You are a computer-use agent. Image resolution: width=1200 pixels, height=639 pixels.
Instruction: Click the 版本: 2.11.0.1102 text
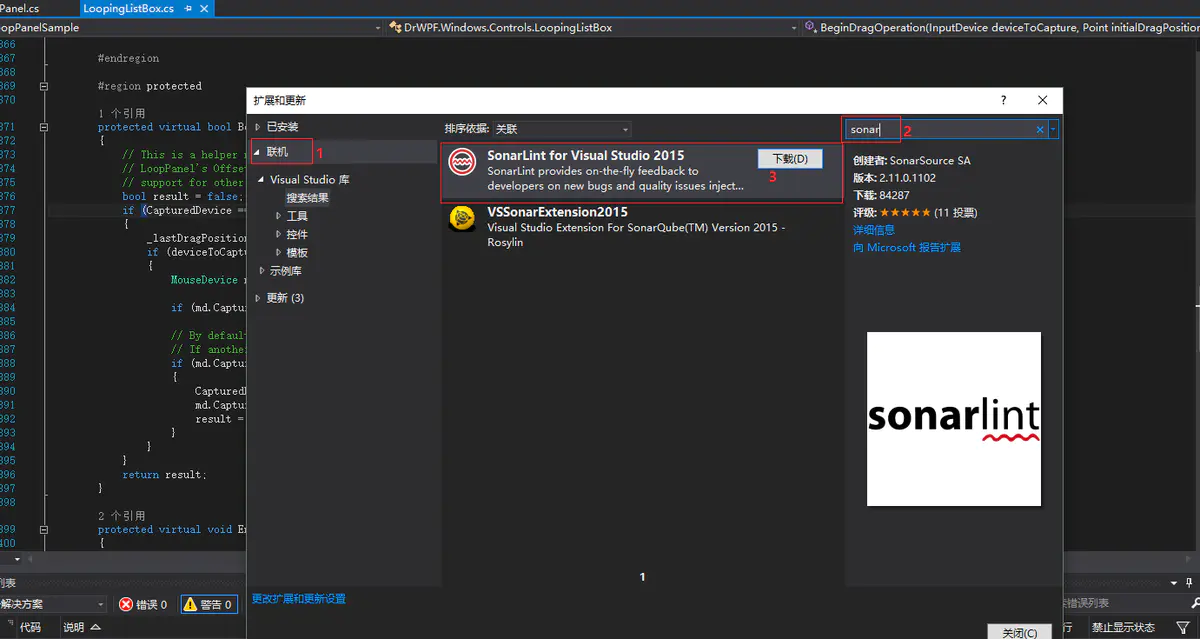tap(895, 178)
